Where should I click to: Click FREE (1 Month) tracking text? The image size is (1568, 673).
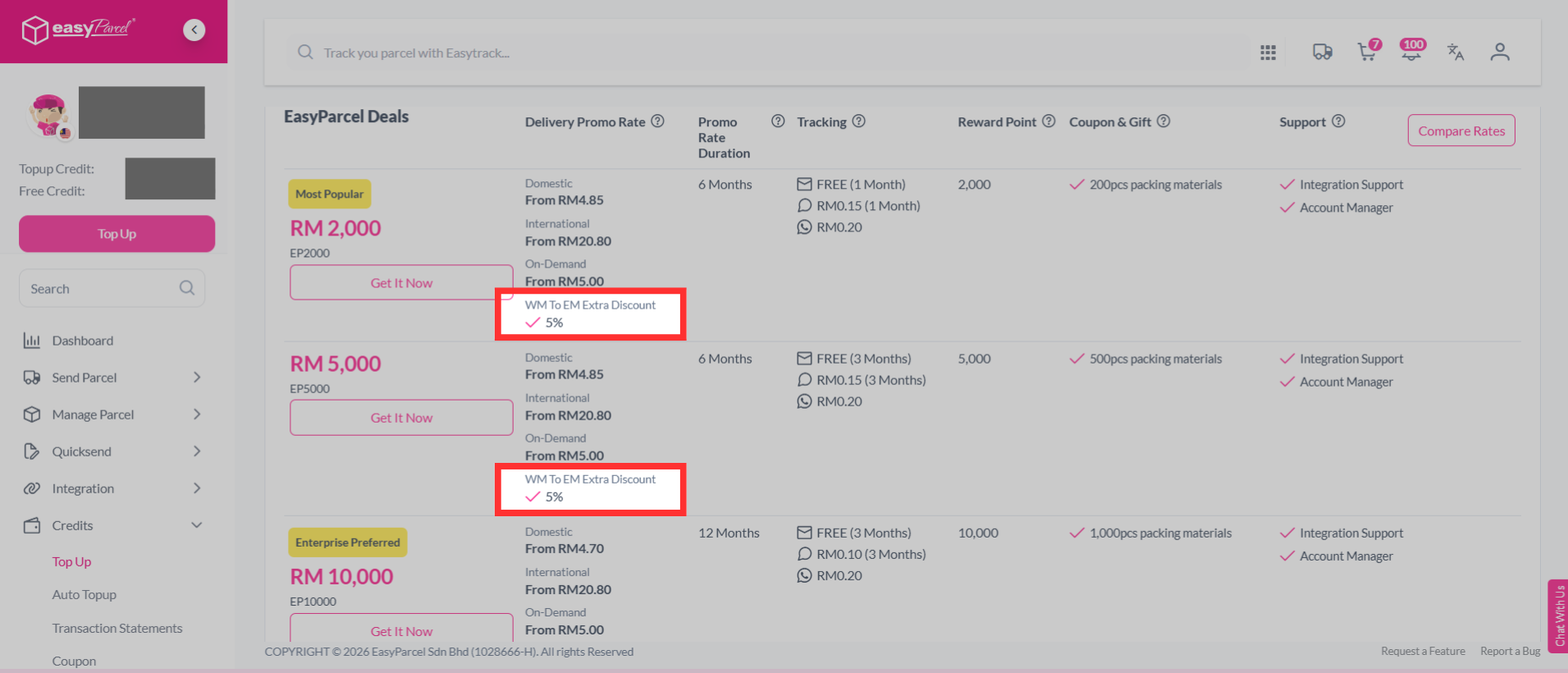point(861,185)
